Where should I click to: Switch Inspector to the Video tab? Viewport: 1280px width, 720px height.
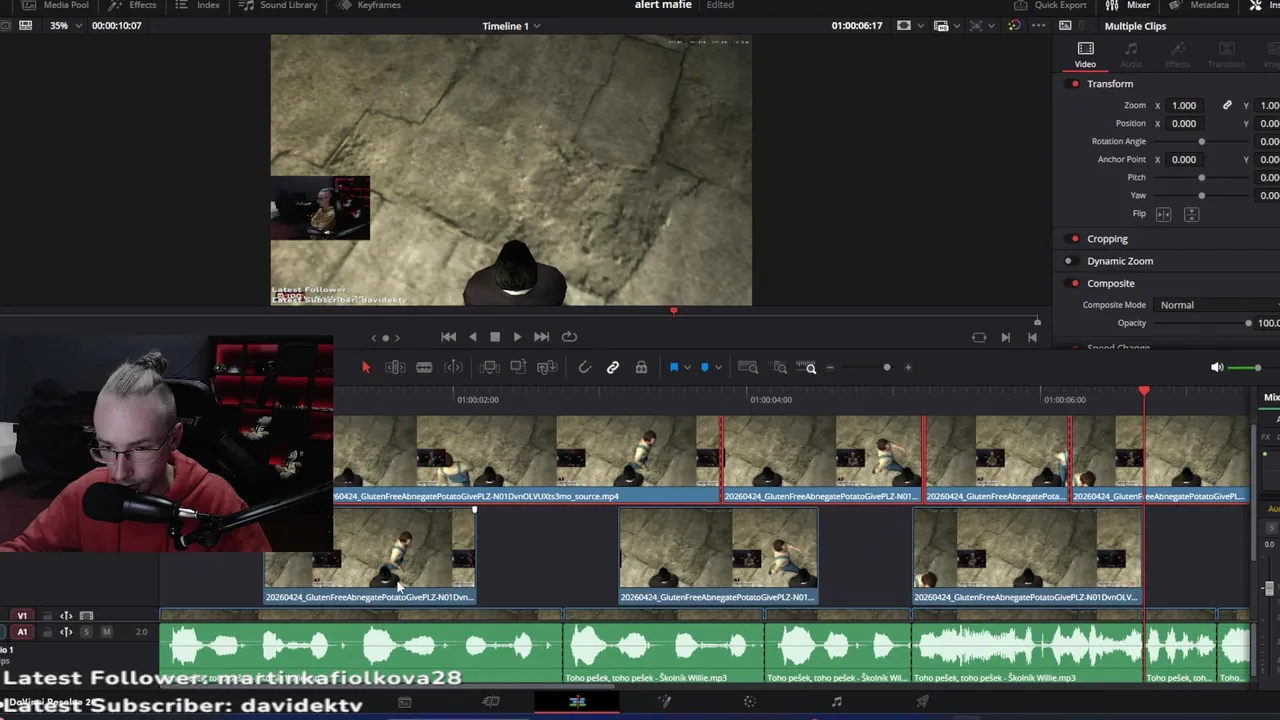coord(1085,55)
